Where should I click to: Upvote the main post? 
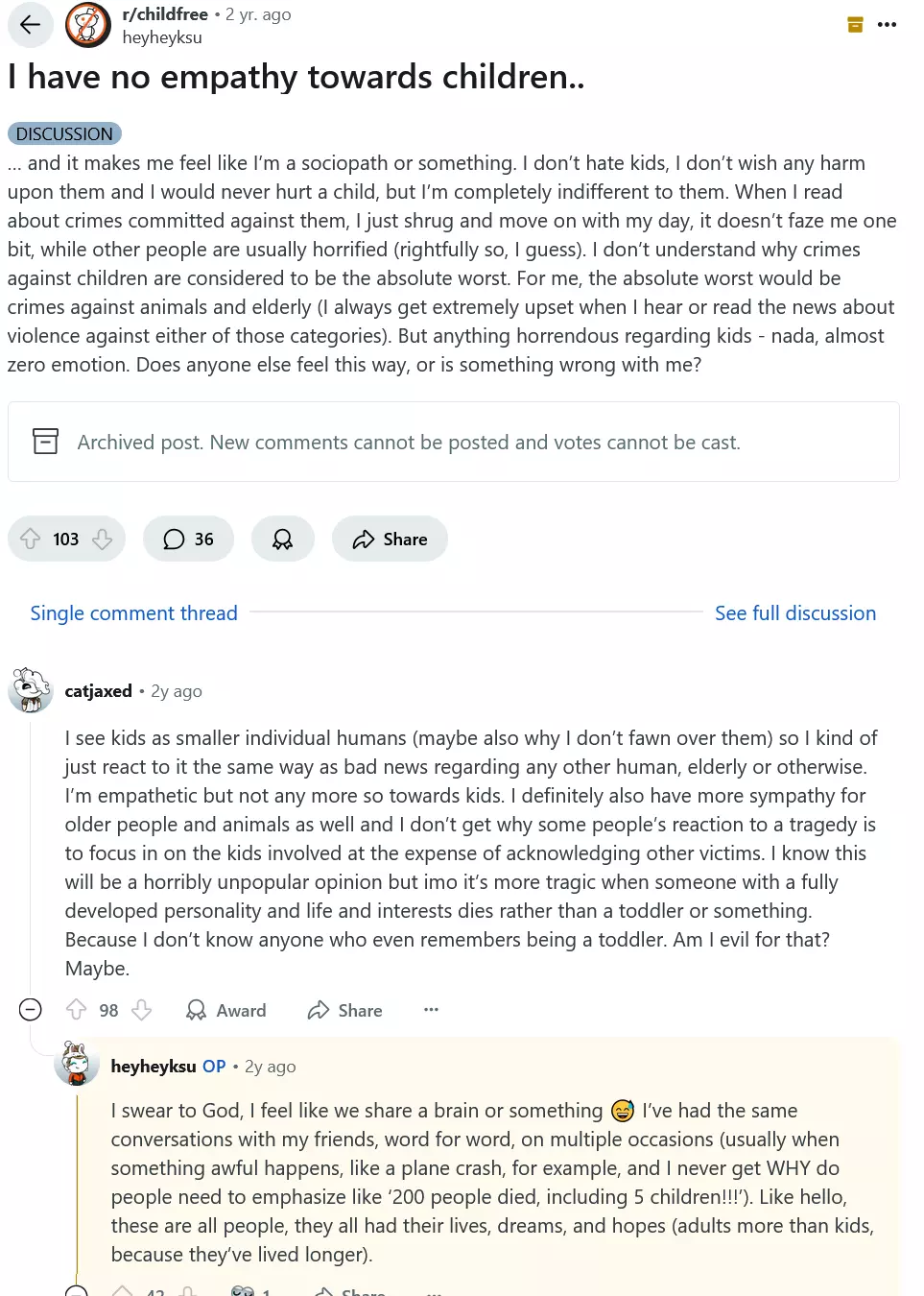pyautogui.click(x=31, y=539)
